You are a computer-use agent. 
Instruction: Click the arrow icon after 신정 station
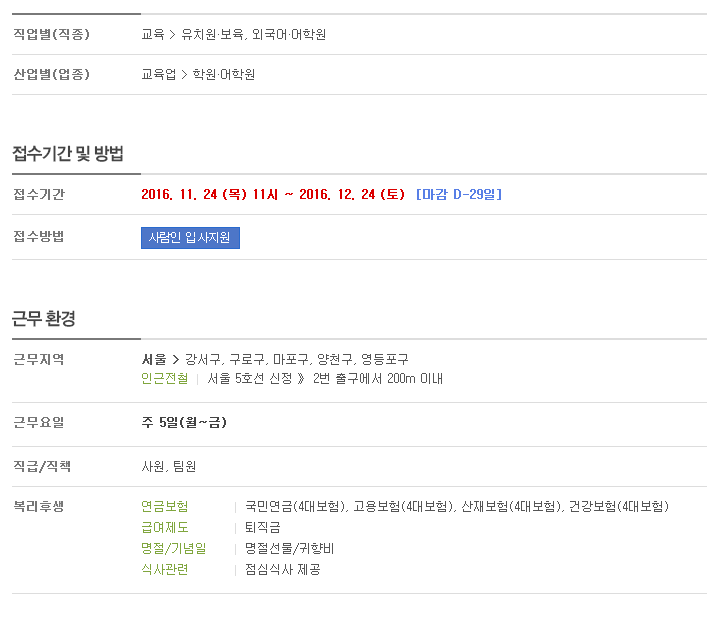[x=301, y=379]
